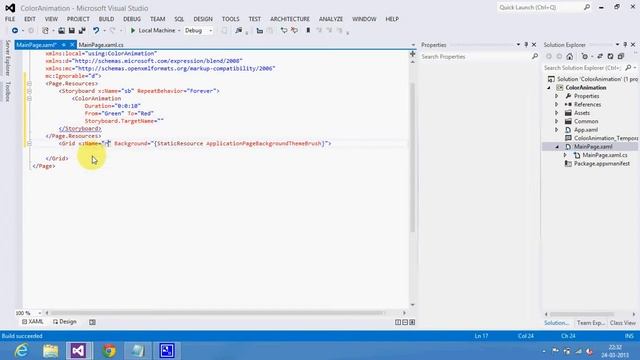Expand the App.xaml node
Screen dimensions: 640x360
(557, 130)
